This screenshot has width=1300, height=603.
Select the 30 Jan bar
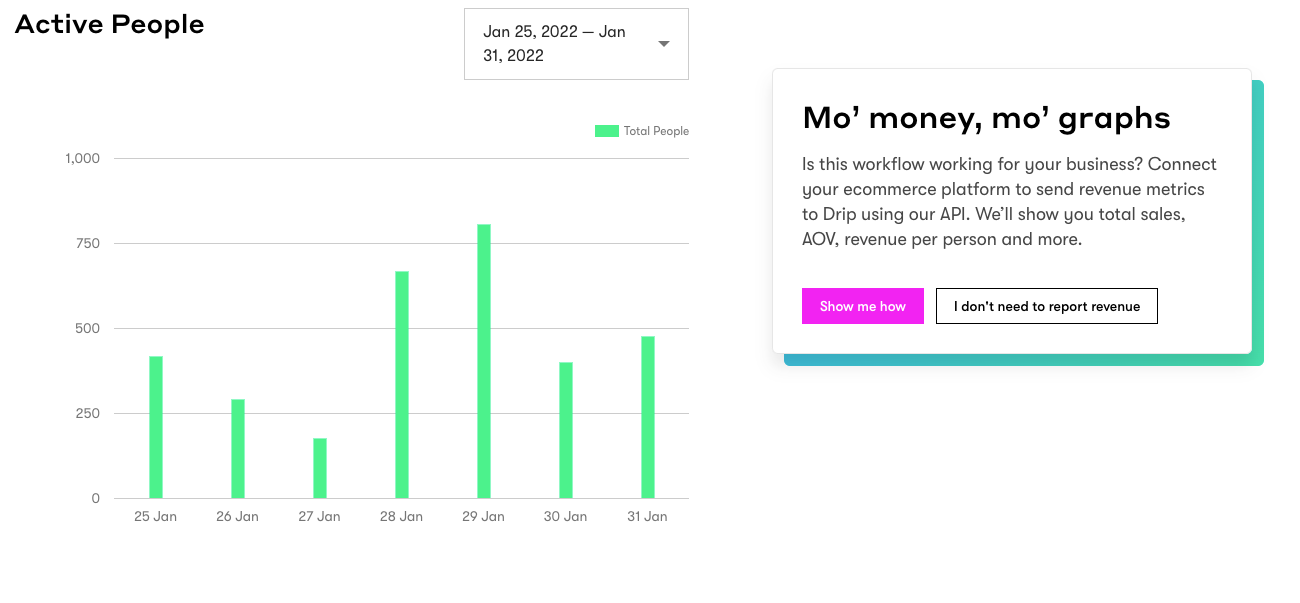(566, 430)
